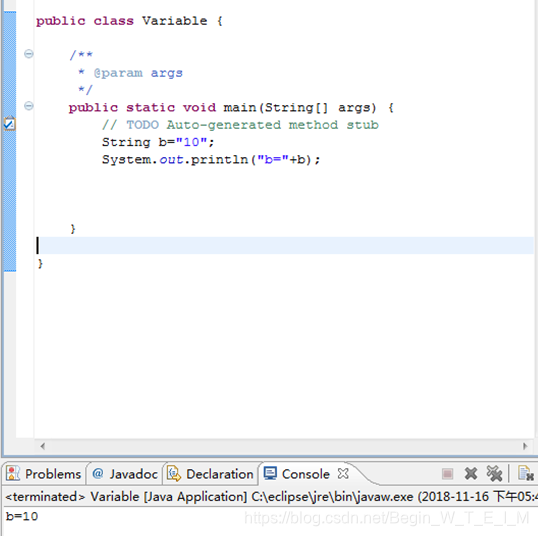Click the '@param args' comment text
The width and height of the screenshot is (538, 536).
coord(138,73)
